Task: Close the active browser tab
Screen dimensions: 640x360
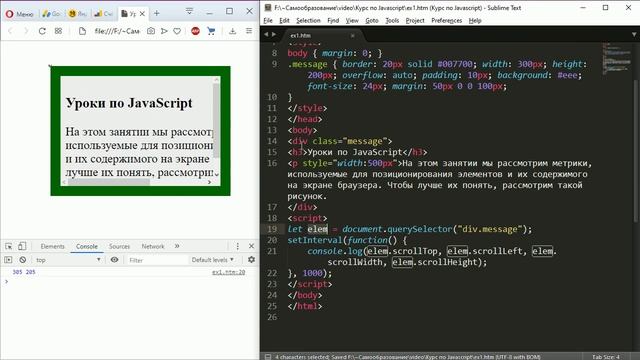Action: (x=142, y=14)
